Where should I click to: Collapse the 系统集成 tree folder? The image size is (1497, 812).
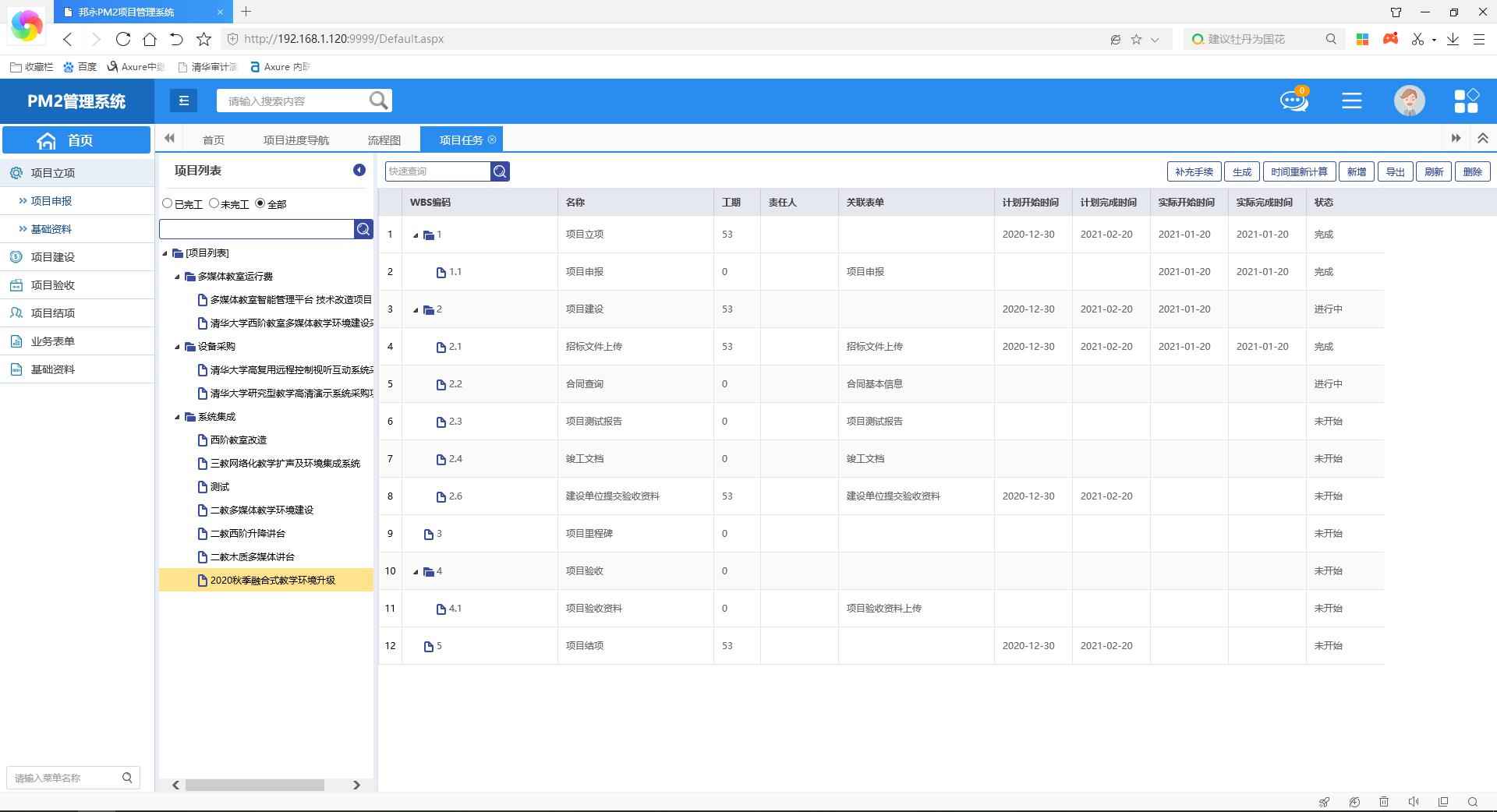pos(178,417)
